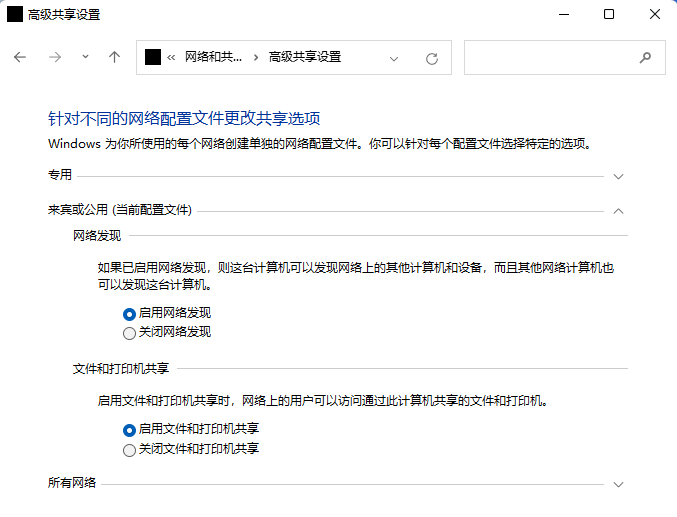
Task: Collapse the 来宾或公用 (当前配置文件) section
Action: tap(618, 211)
